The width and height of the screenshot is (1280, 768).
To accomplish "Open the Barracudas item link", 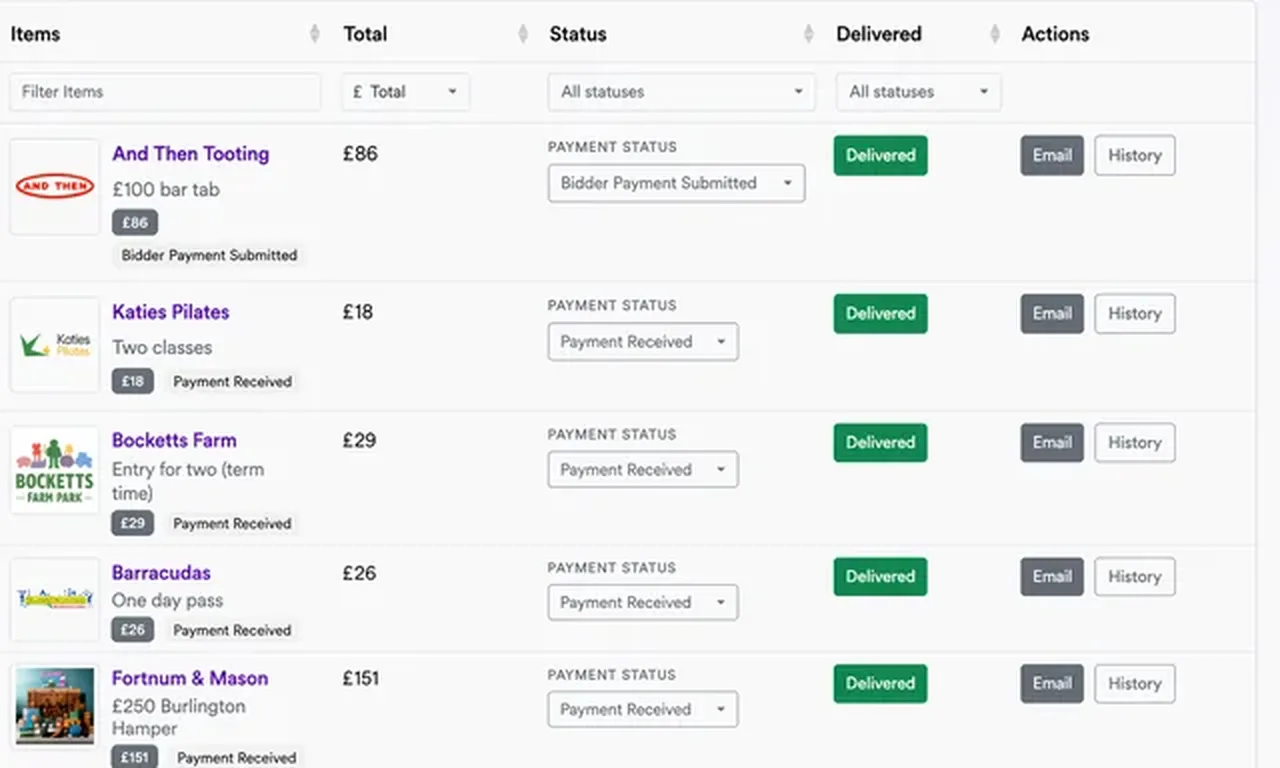I will [x=161, y=573].
